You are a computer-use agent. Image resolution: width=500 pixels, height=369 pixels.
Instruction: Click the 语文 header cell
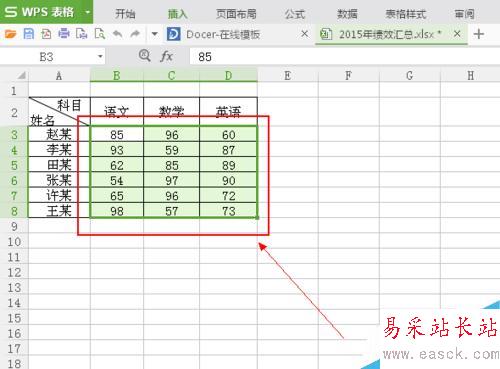[x=117, y=112]
